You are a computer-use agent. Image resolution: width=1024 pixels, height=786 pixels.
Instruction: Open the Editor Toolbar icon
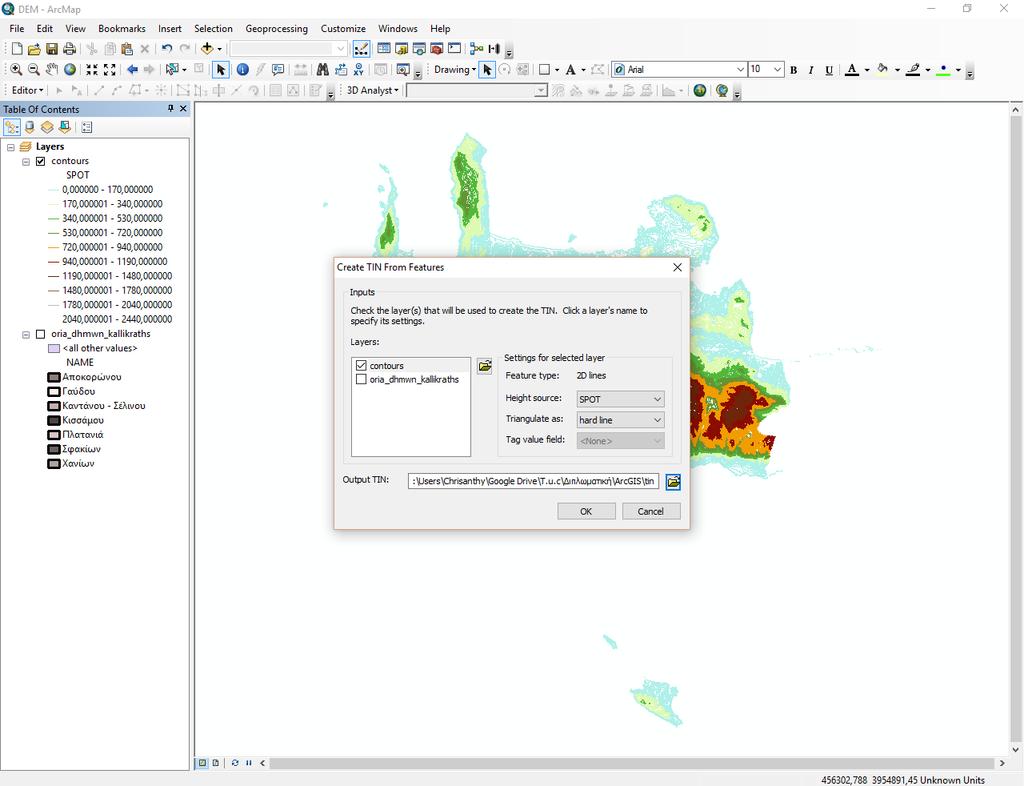coord(360,48)
